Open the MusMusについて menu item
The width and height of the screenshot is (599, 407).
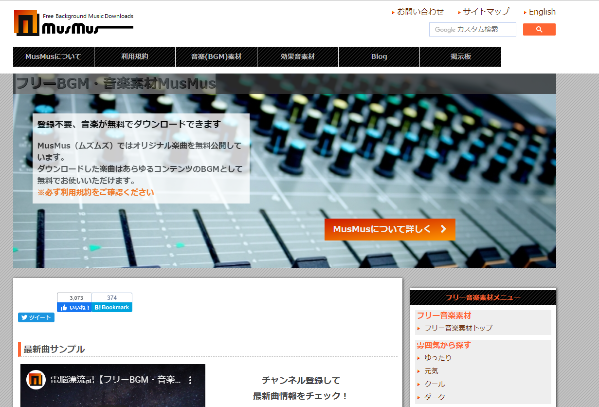coord(53,57)
